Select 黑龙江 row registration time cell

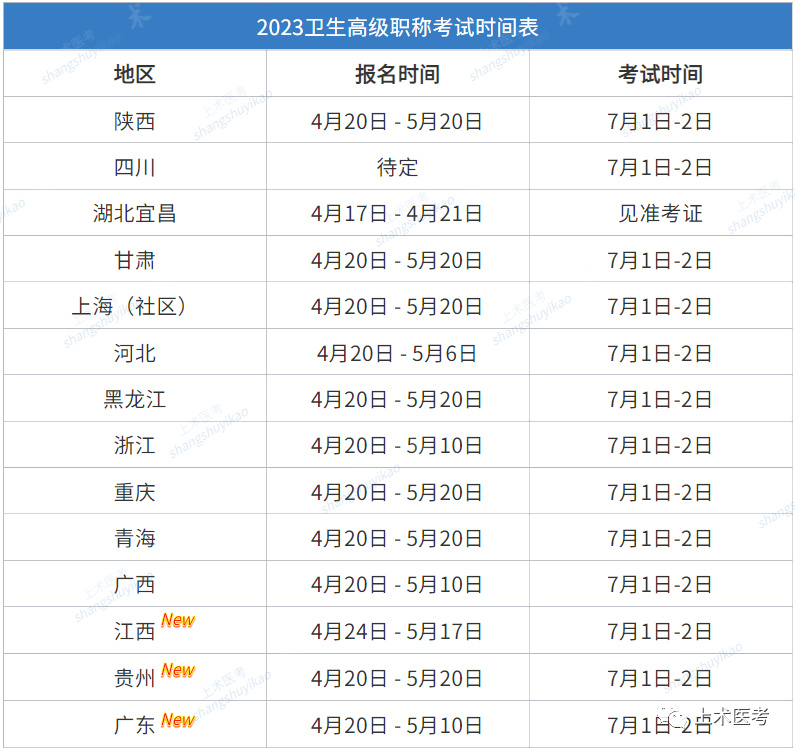(x=396, y=399)
